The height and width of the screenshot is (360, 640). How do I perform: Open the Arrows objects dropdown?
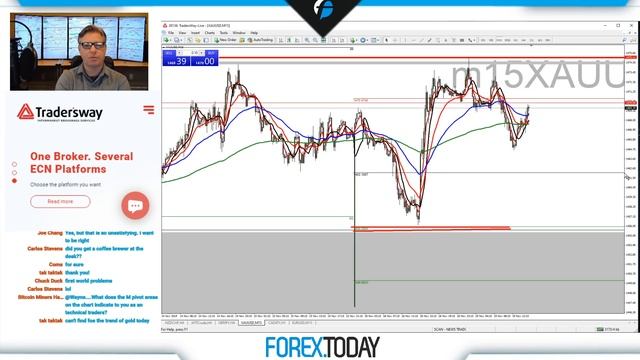[x=471, y=40]
